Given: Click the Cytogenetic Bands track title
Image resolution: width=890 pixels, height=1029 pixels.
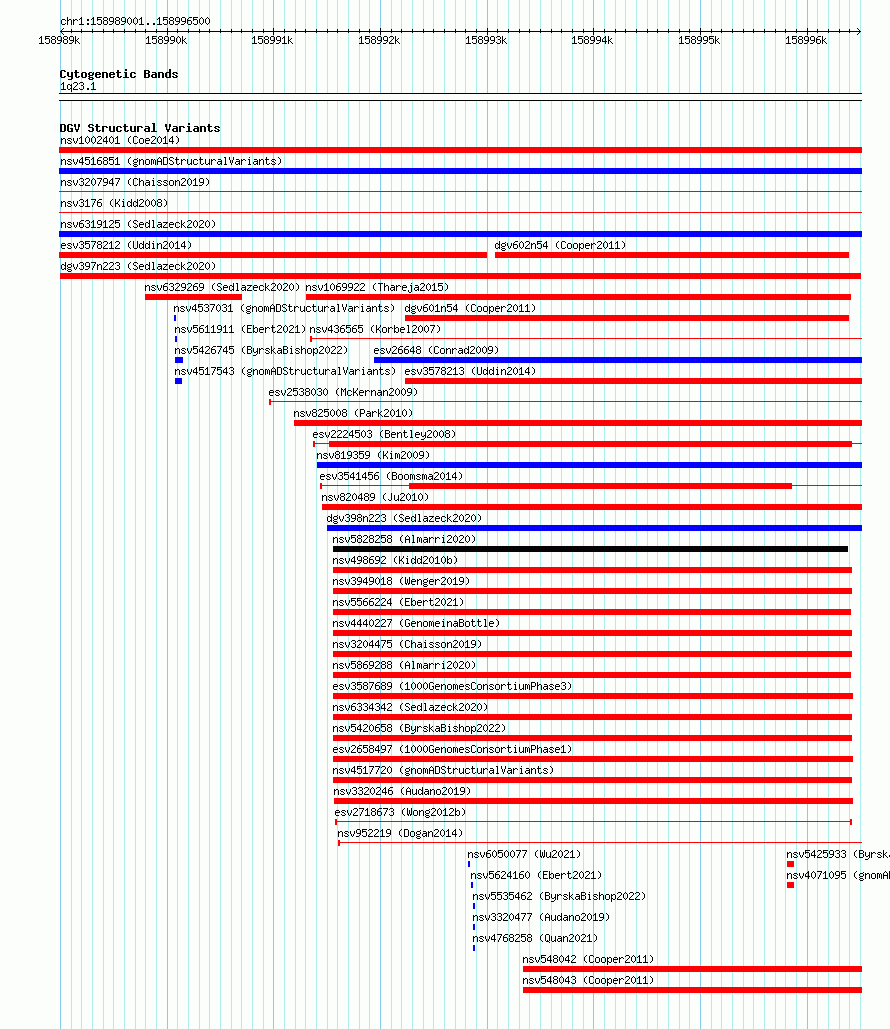Looking at the screenshot, I should coord(119,74).
